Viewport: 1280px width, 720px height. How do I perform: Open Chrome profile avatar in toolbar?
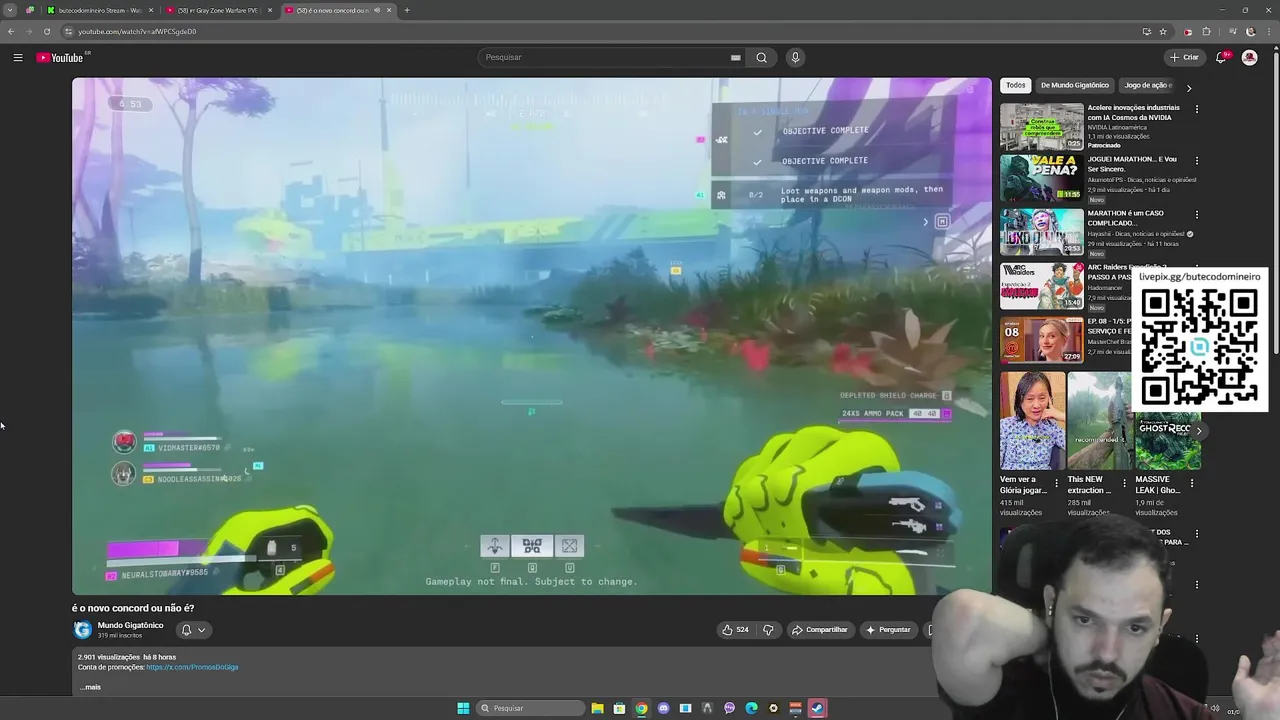click(1250, 31)
